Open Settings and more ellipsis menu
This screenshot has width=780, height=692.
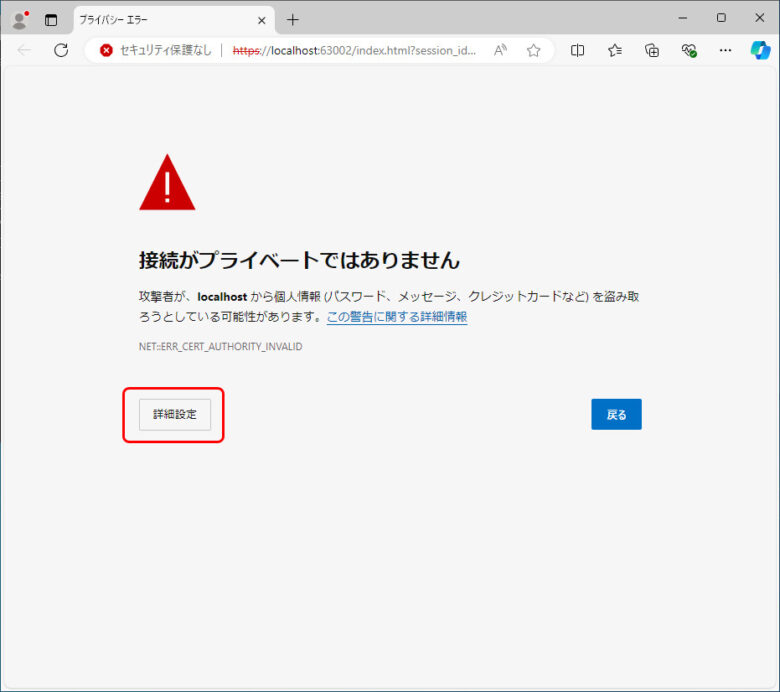click(725, 50)
